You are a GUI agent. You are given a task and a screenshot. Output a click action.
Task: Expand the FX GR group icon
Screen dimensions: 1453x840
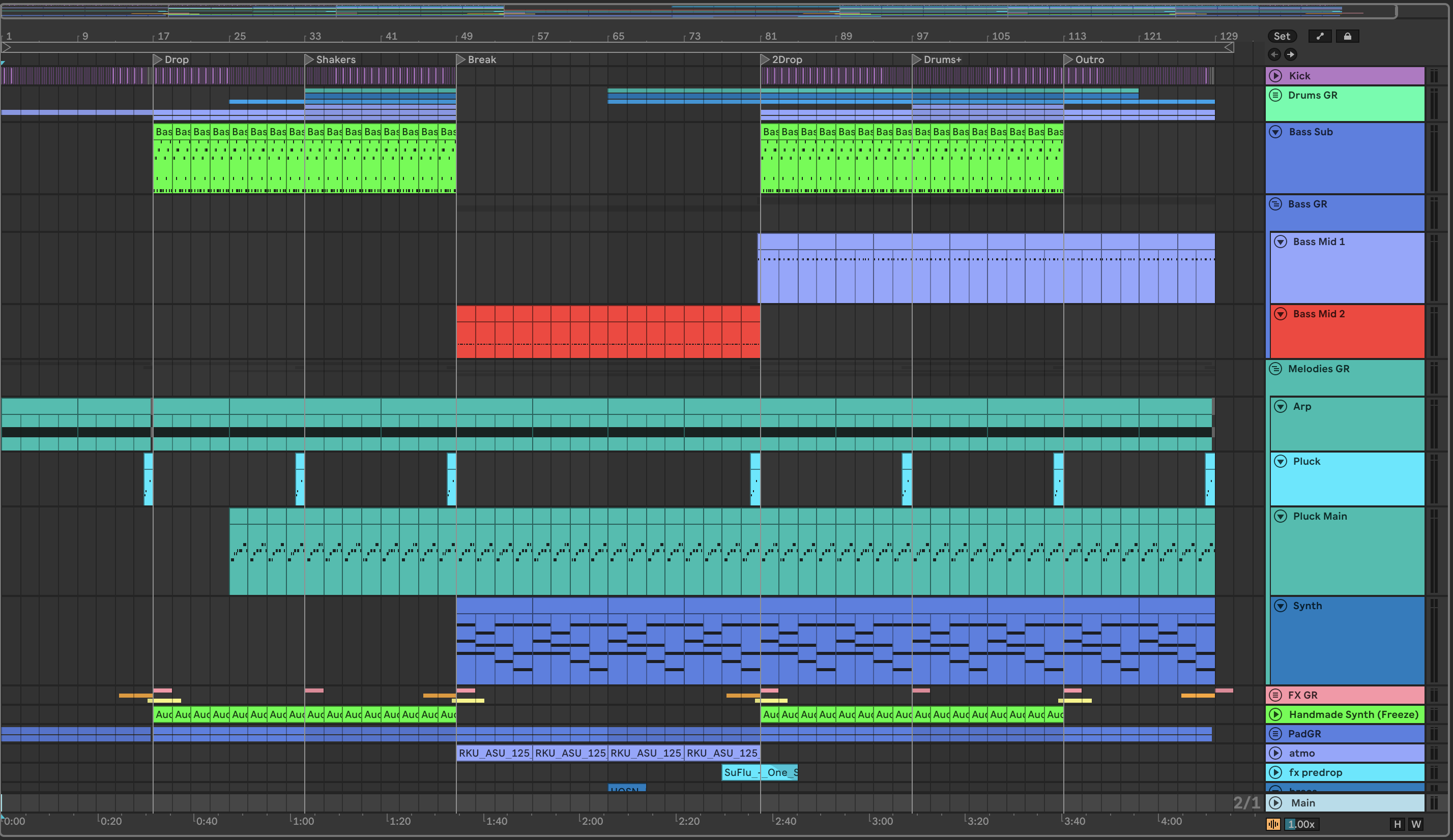(1275, 695)
